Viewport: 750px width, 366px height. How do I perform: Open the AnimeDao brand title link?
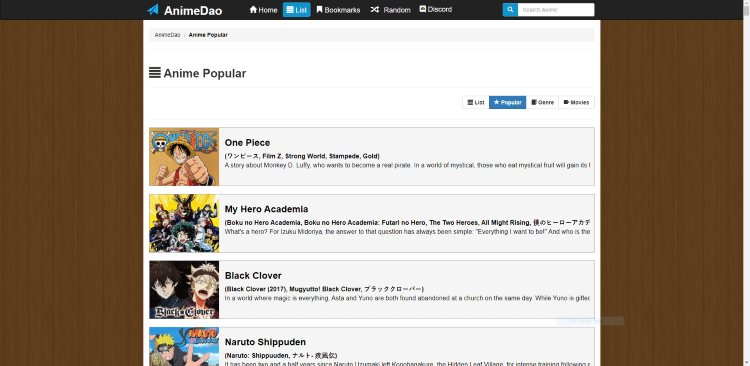coord(193,10)
